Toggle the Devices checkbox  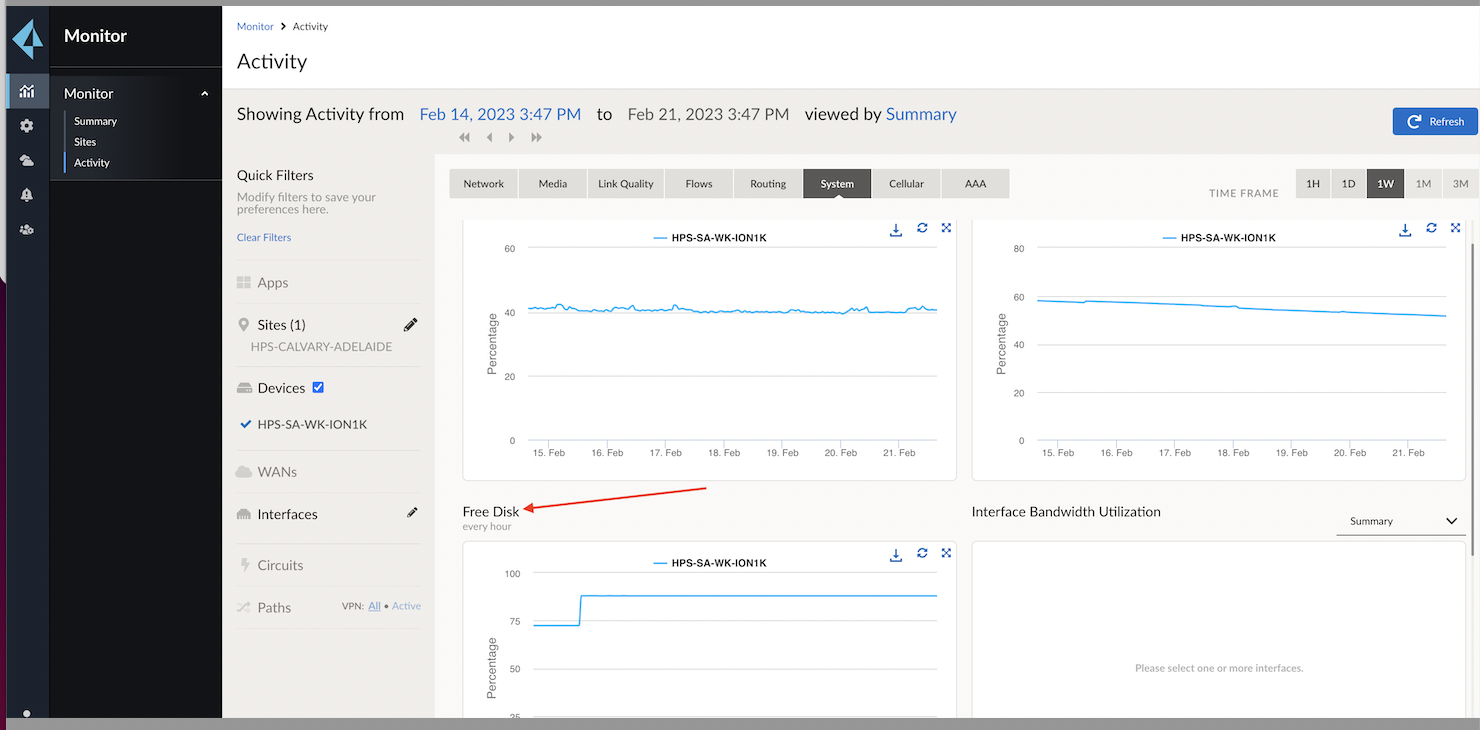(x=318, y=388)
